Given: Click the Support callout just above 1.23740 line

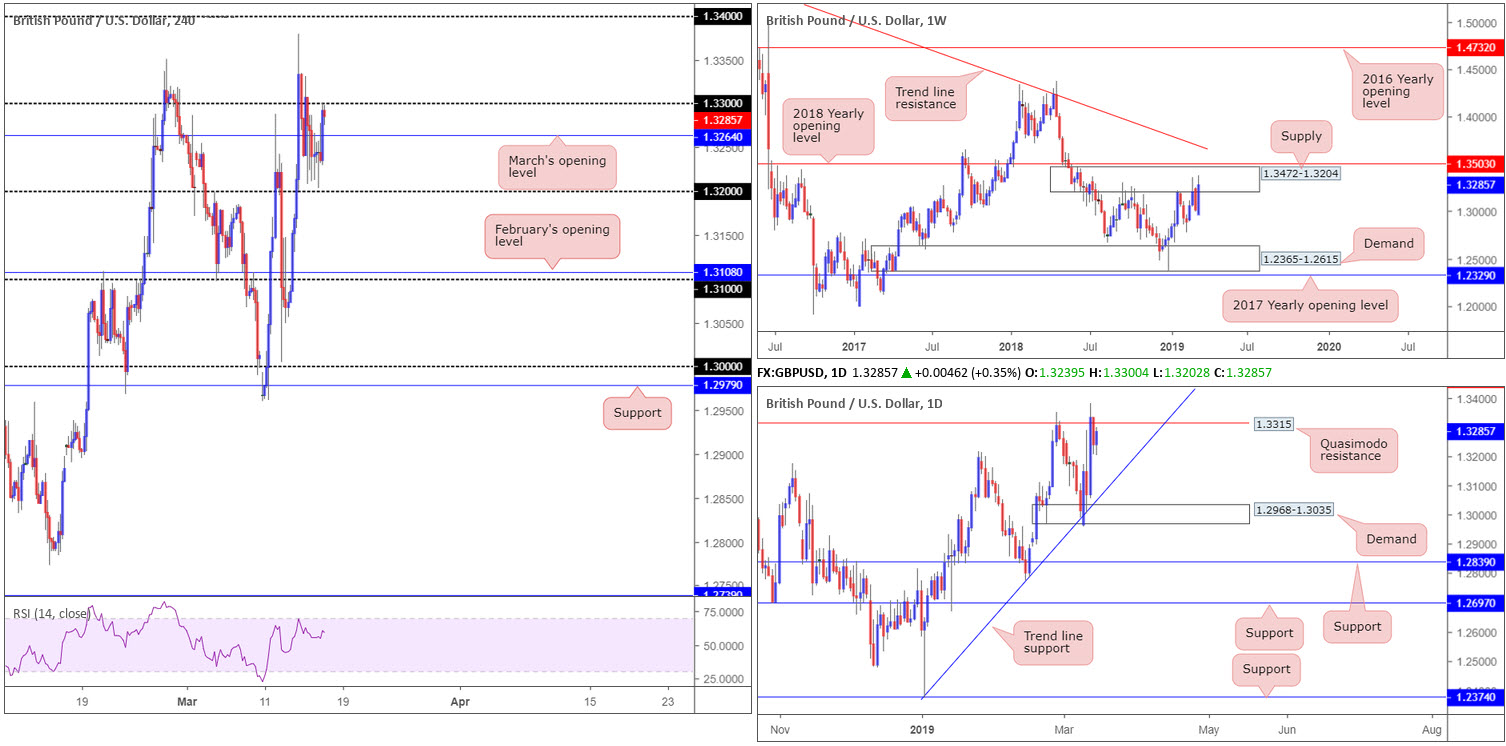Looking at the screenshot, I should [1267, 669].
